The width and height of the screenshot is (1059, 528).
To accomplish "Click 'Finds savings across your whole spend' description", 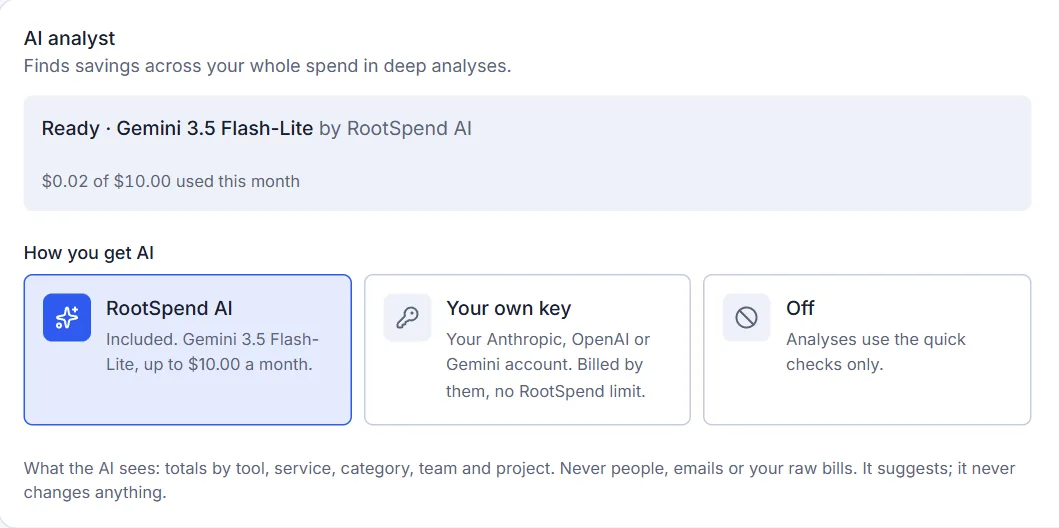I will [x=267, y=67].
